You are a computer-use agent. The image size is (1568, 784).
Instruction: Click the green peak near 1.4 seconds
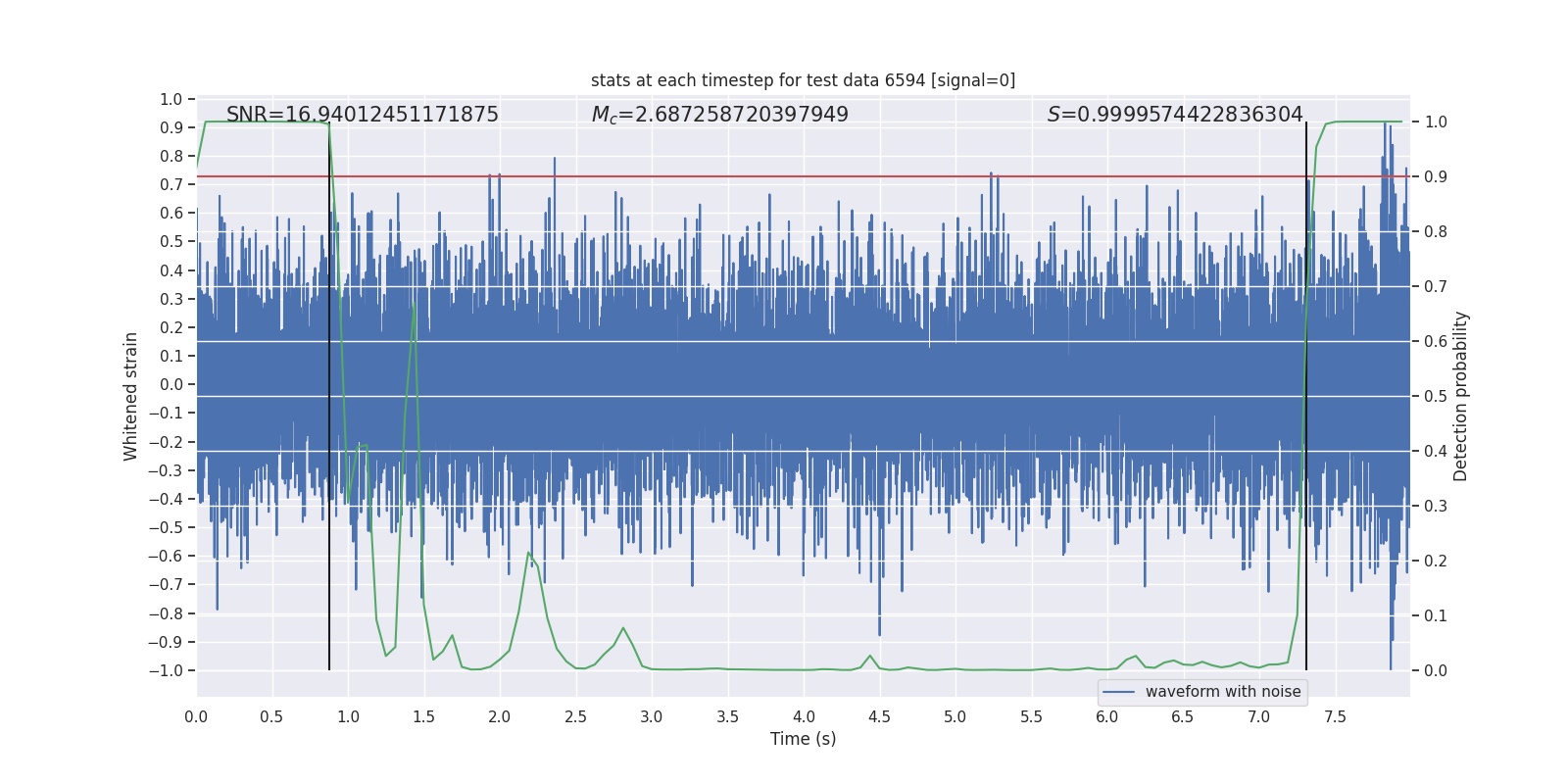click(x=414, y=306)
